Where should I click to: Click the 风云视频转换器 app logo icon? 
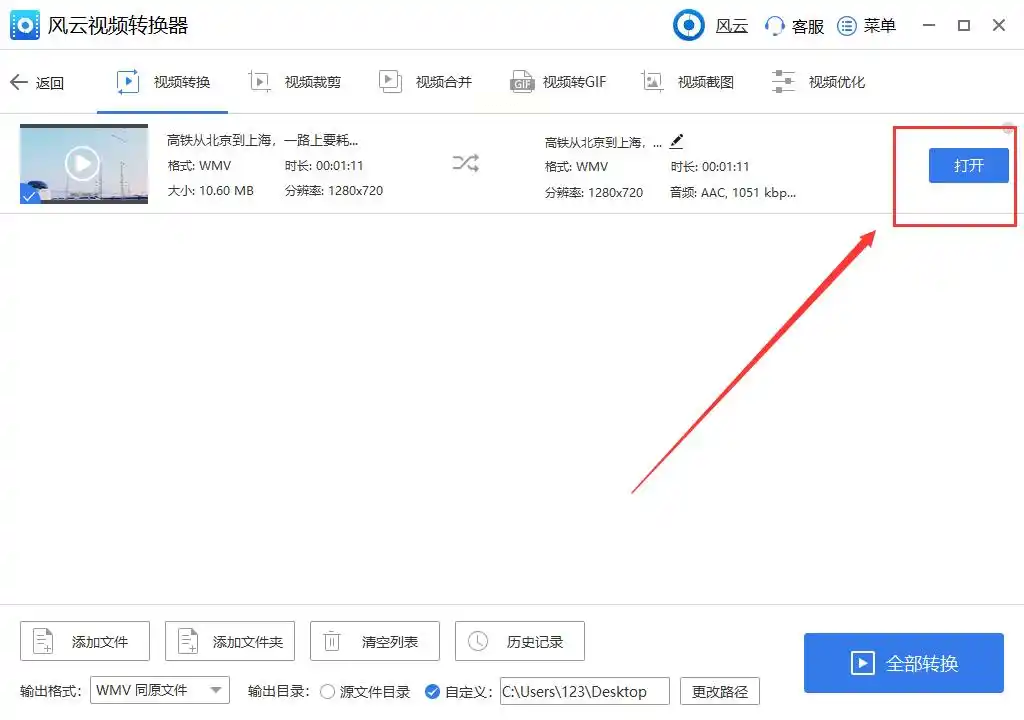25,25
